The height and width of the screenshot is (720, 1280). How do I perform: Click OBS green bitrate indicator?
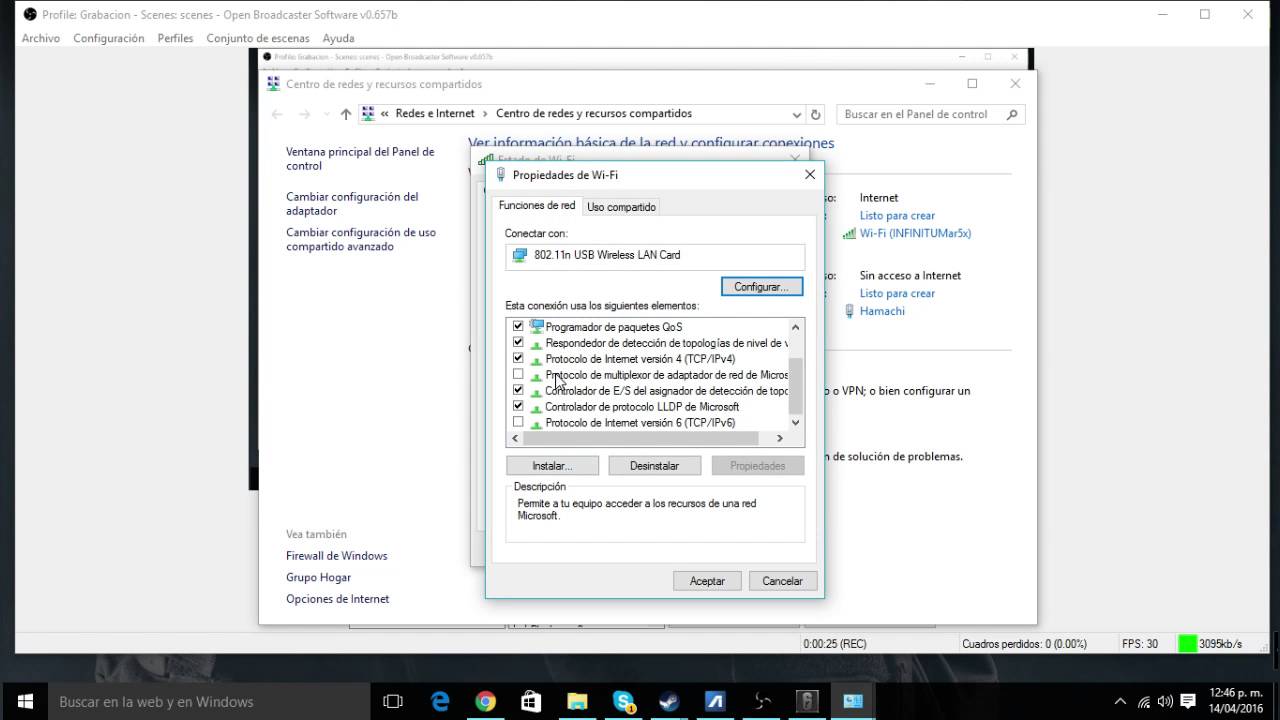(x=1187, y=643)
